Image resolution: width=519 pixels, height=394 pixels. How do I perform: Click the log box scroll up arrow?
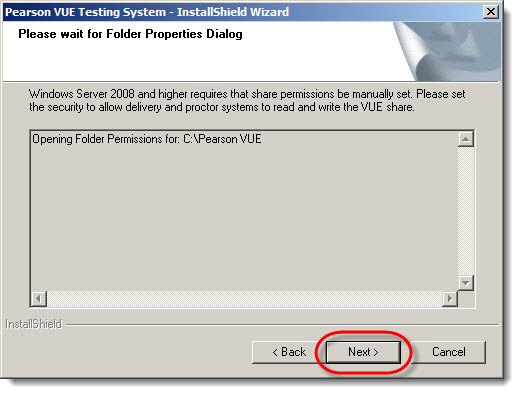466,139
